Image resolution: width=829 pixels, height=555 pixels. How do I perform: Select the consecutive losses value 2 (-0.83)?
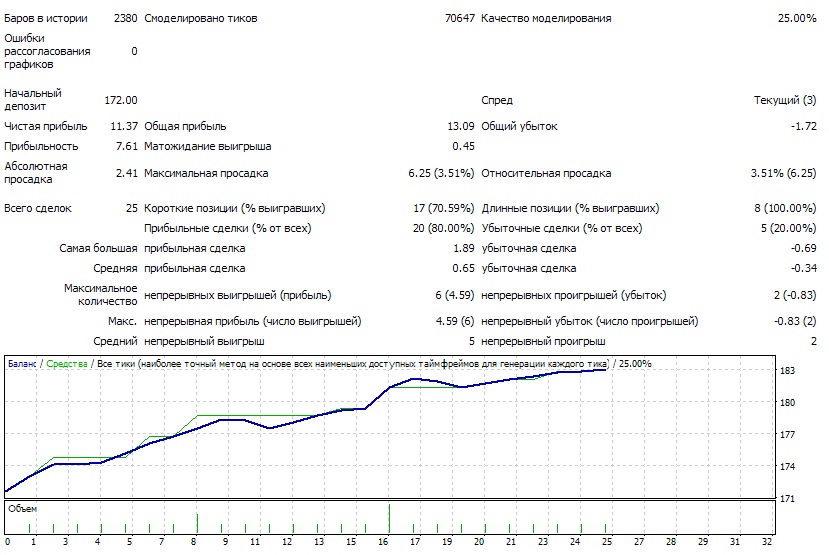(795, 295)
